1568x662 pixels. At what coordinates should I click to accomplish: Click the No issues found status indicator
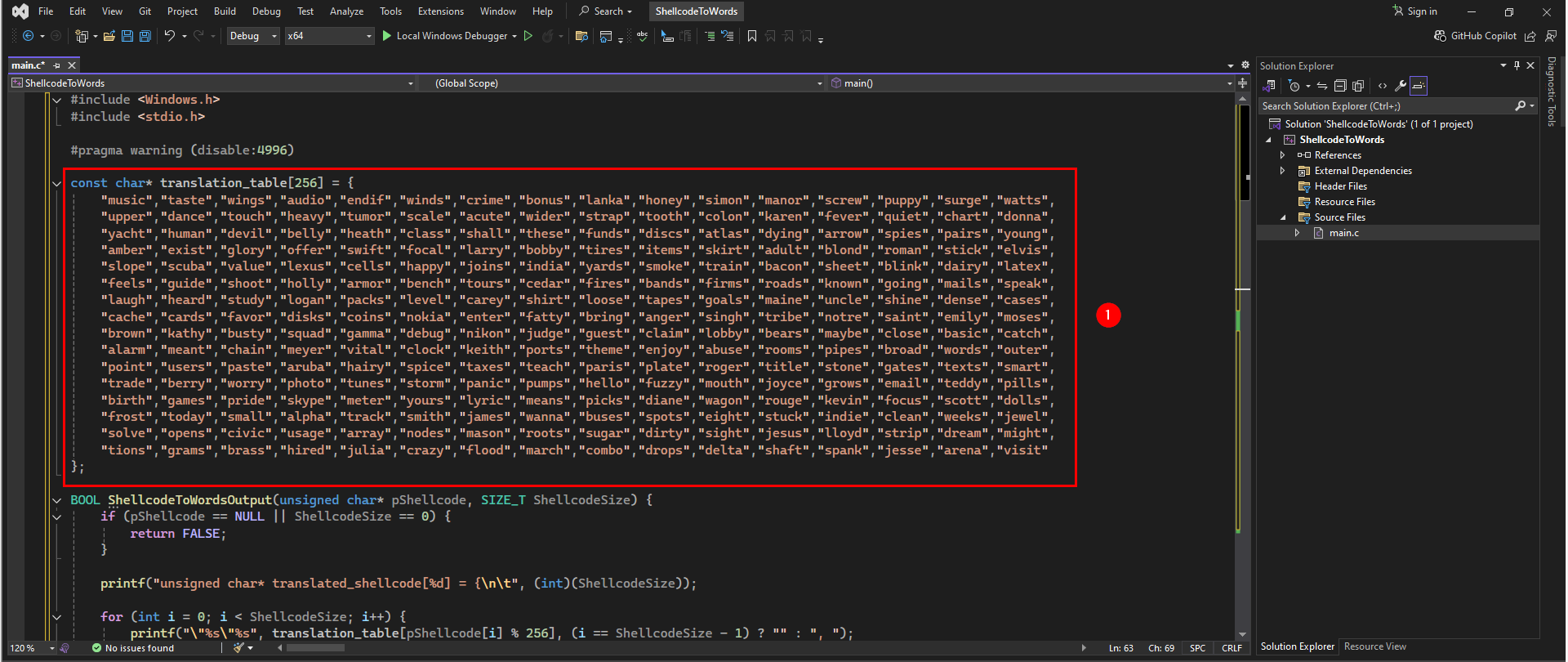point(133,648)
